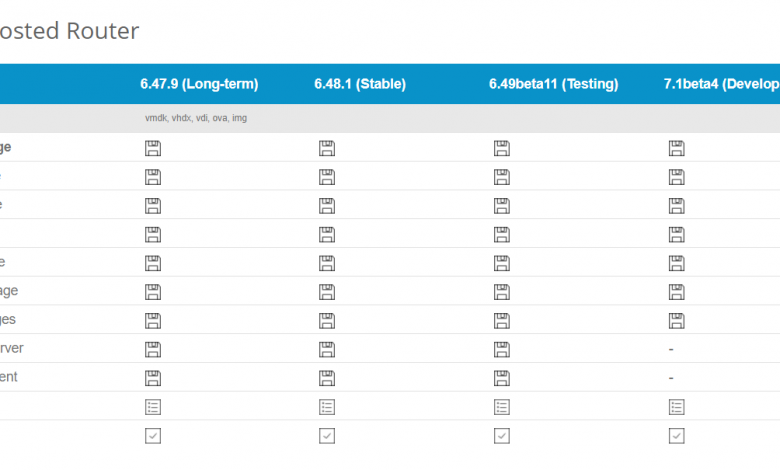Screen dimensions: 780x470
Task: Download the bold first-row image for 6.47.9 Long-term
Action: coord(153,148)
